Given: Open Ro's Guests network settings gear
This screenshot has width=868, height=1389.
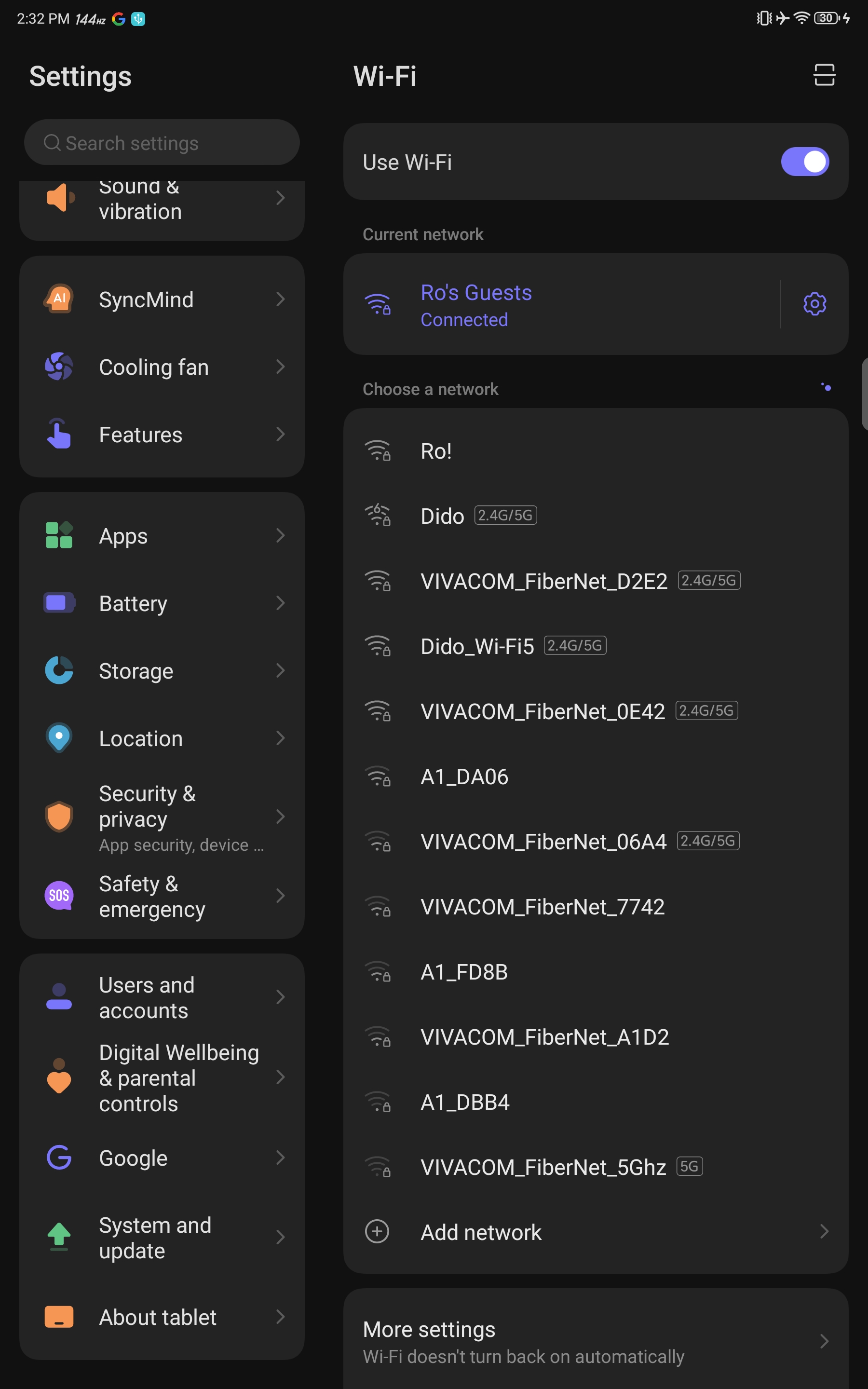Looking at the screenshot, I should coord(814,304).
